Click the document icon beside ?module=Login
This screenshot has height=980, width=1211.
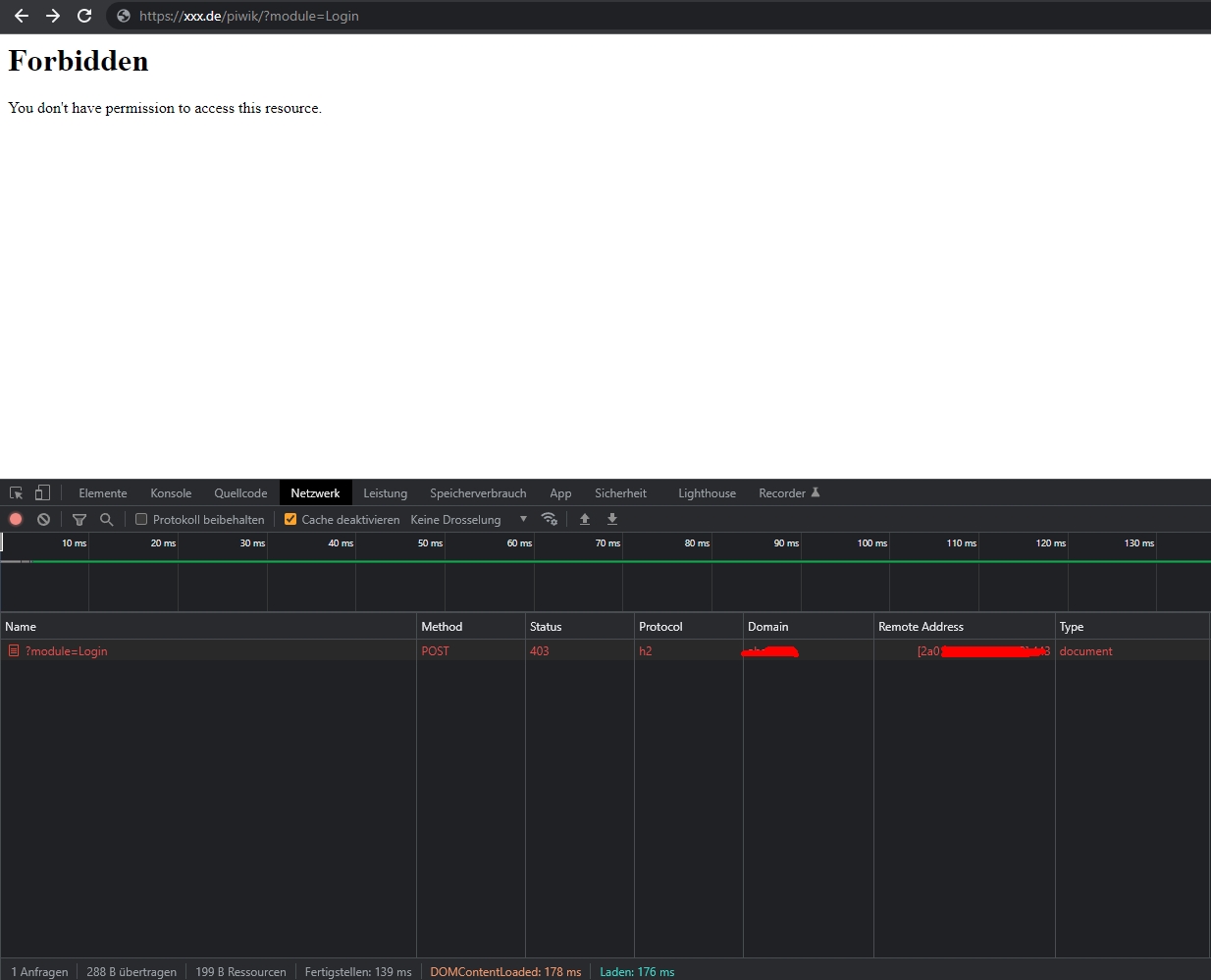coord(14,650)
